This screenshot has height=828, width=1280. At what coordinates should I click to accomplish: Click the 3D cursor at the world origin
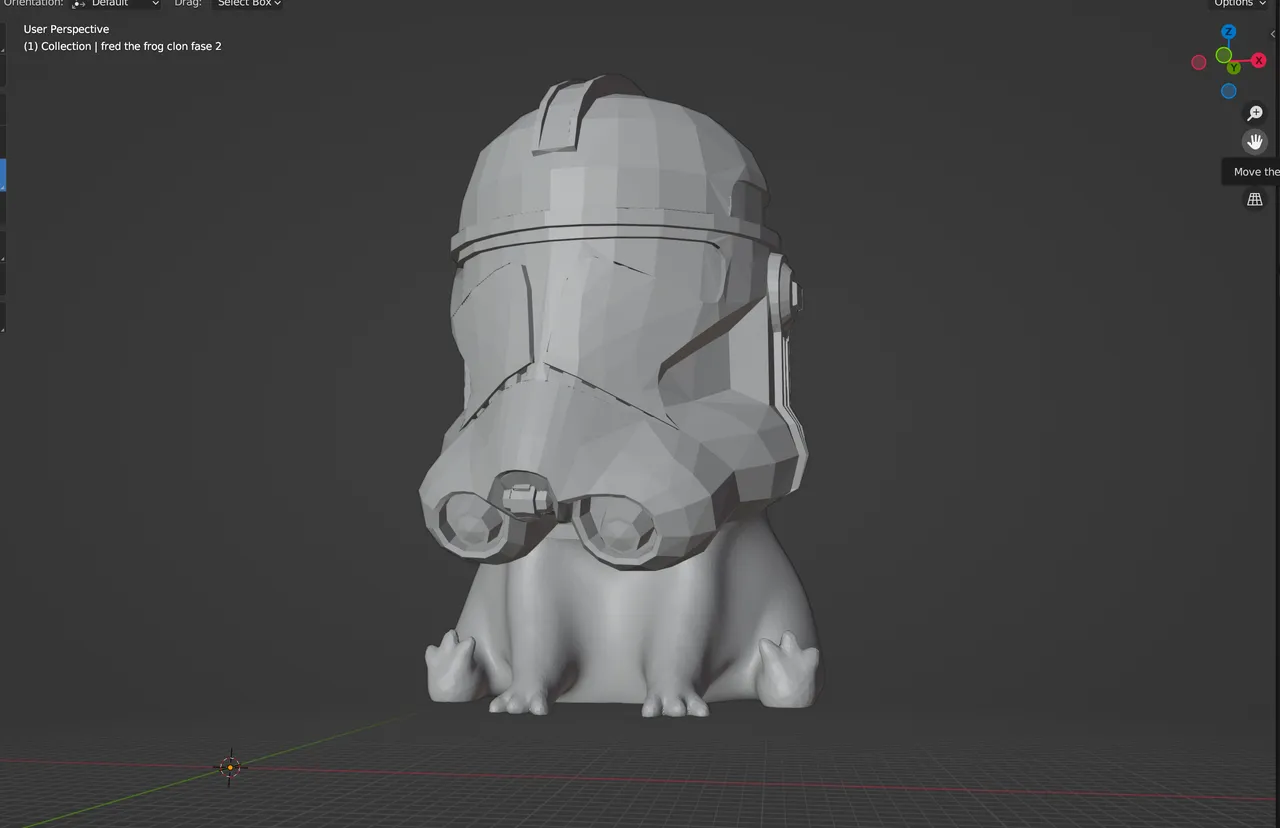click(230, 766)
